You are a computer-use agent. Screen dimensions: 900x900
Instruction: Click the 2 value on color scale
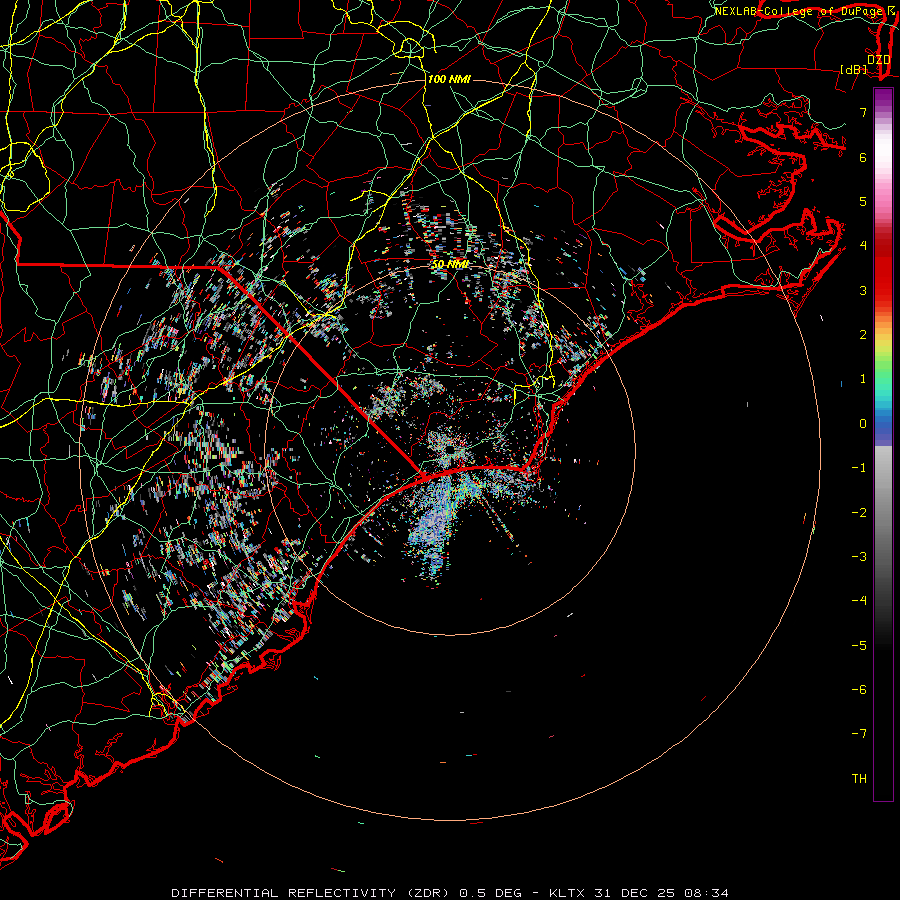(x=863, y=335)
